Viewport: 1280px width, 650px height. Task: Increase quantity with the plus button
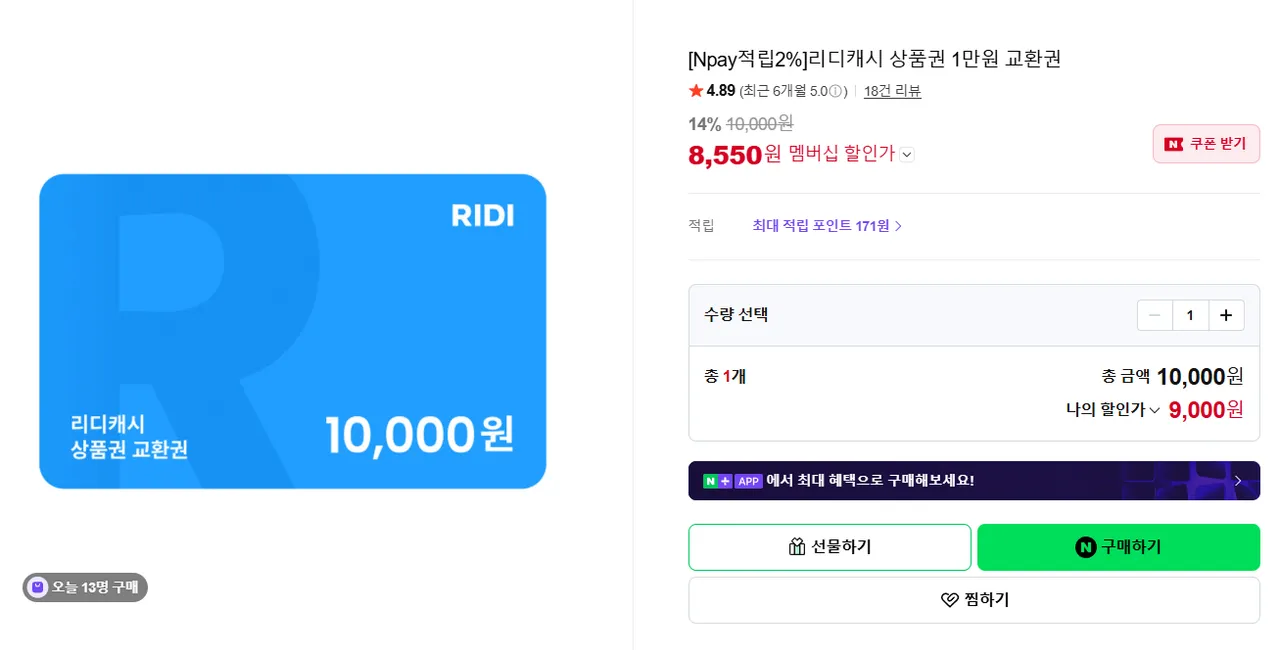1226,315
